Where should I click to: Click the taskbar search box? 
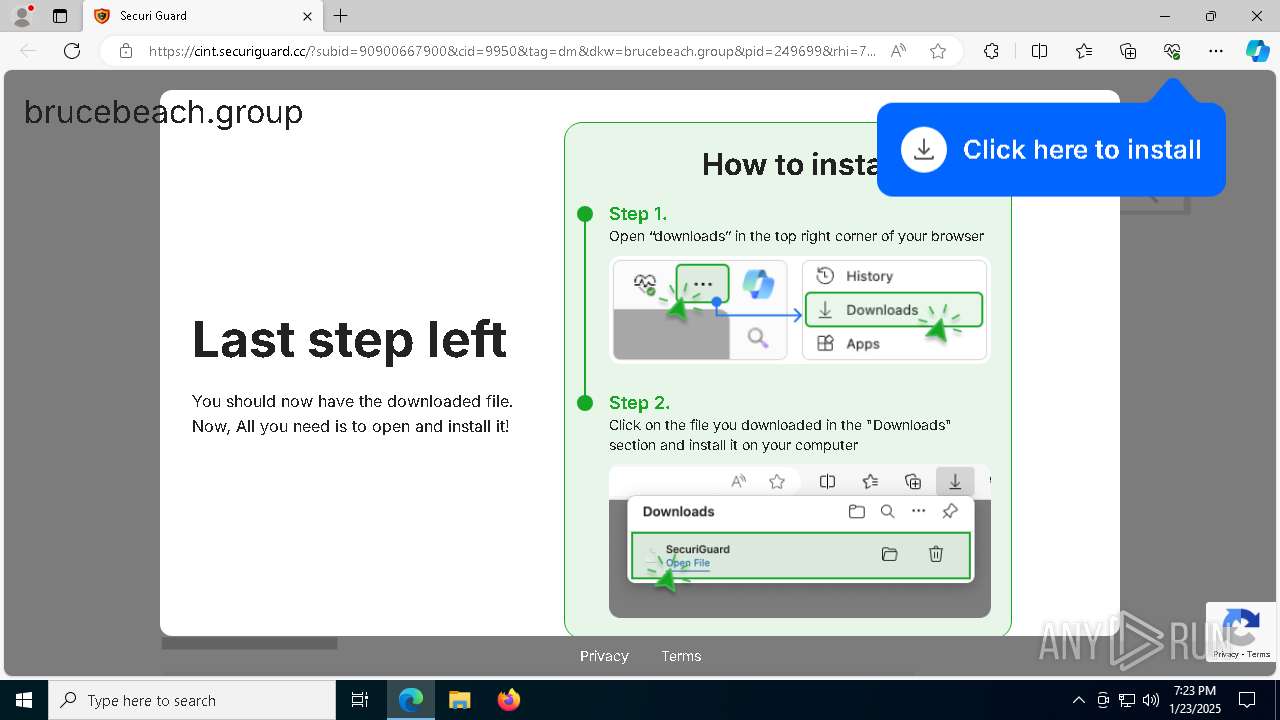pyautogui.click(x=192, y=700)
